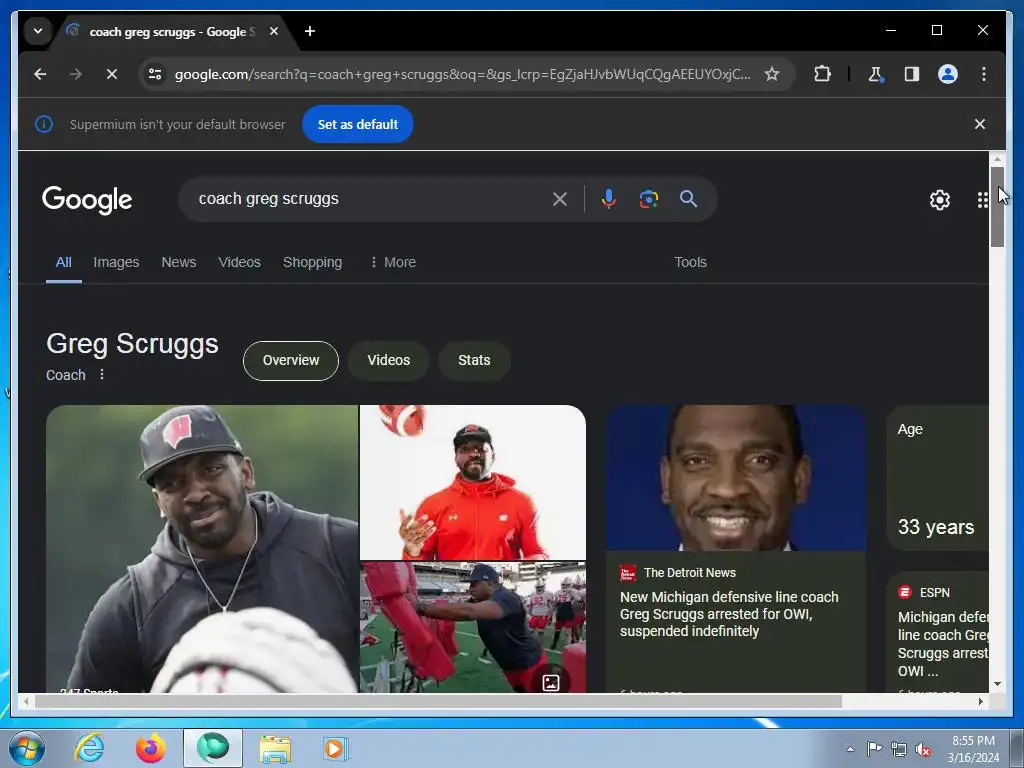Select the All results tab
This screenshot has height=768, width=1024.
[63, 262]
